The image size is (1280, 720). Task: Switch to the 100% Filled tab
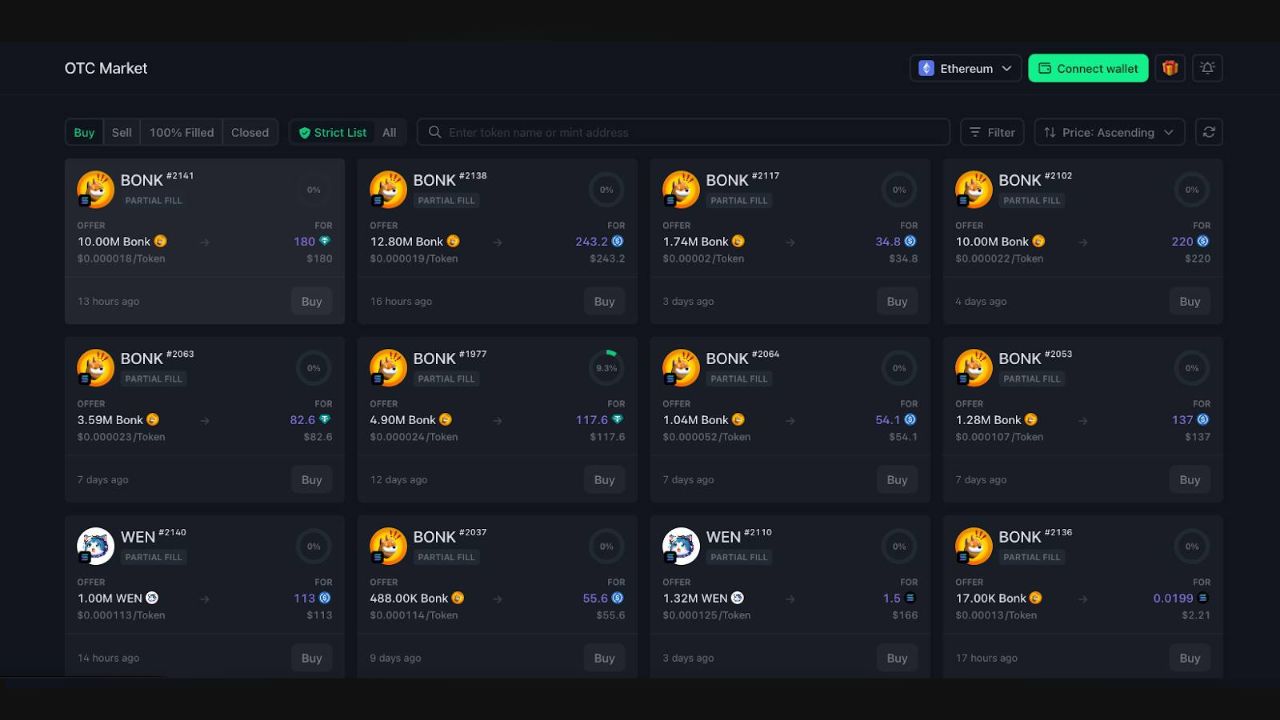pos(182,132)
